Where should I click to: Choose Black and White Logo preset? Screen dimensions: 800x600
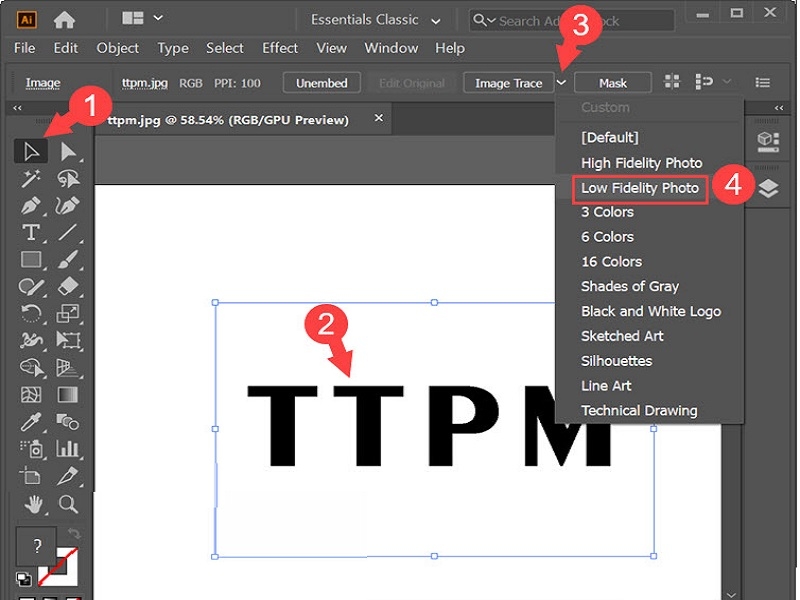click(x=651, y=311)
